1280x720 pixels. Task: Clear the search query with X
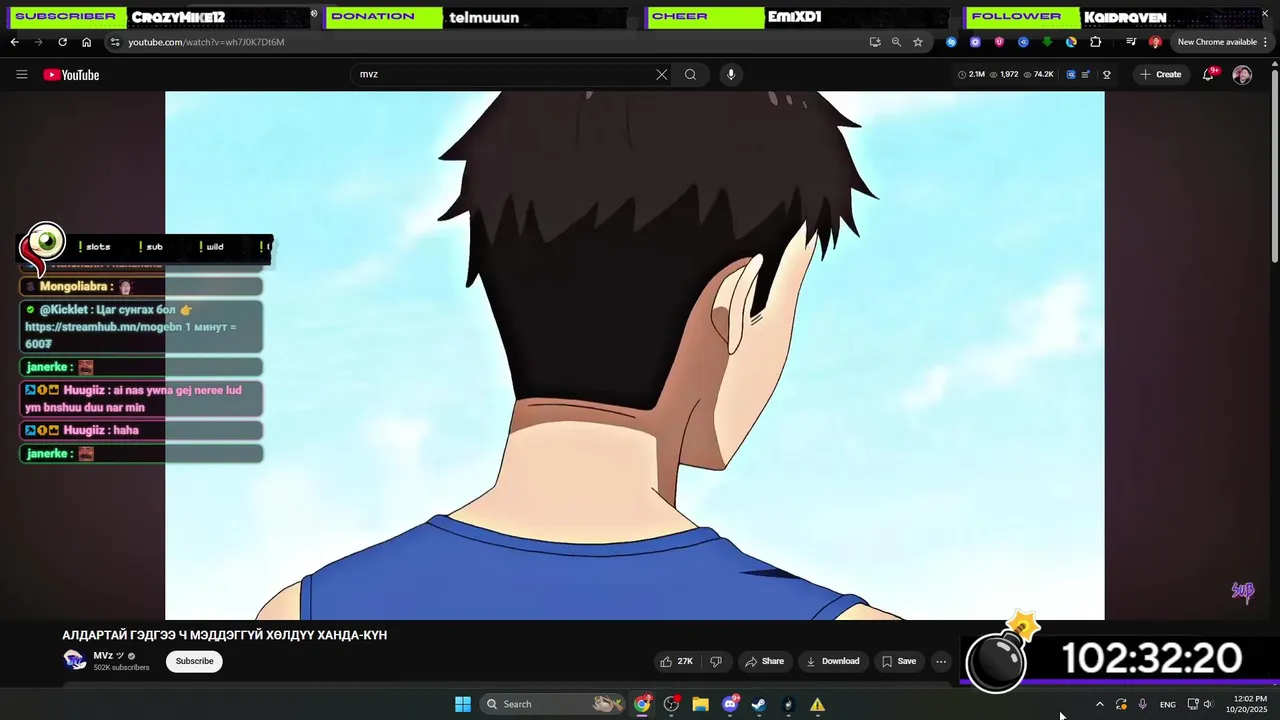tap(661, 74)
